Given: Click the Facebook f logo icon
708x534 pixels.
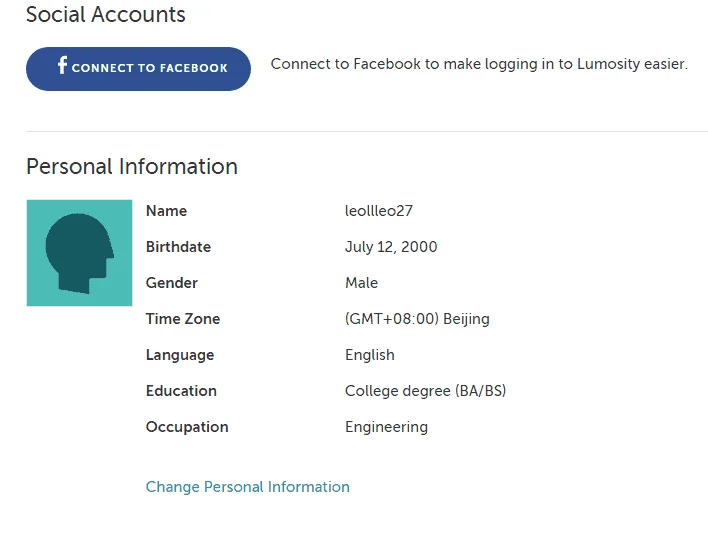Looking at the screenshot, I should (x=62, y=65).
